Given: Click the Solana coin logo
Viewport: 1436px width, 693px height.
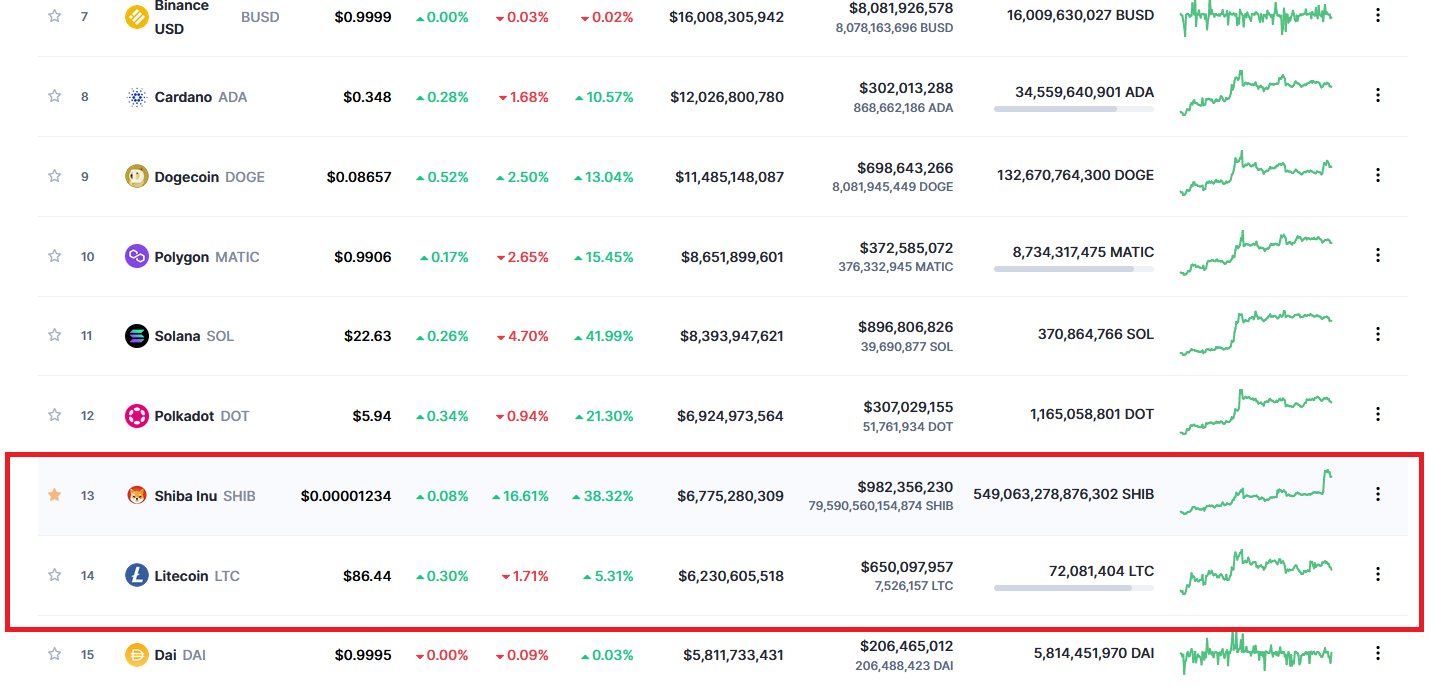Looking at the screenshot, I should click(137, 336).
